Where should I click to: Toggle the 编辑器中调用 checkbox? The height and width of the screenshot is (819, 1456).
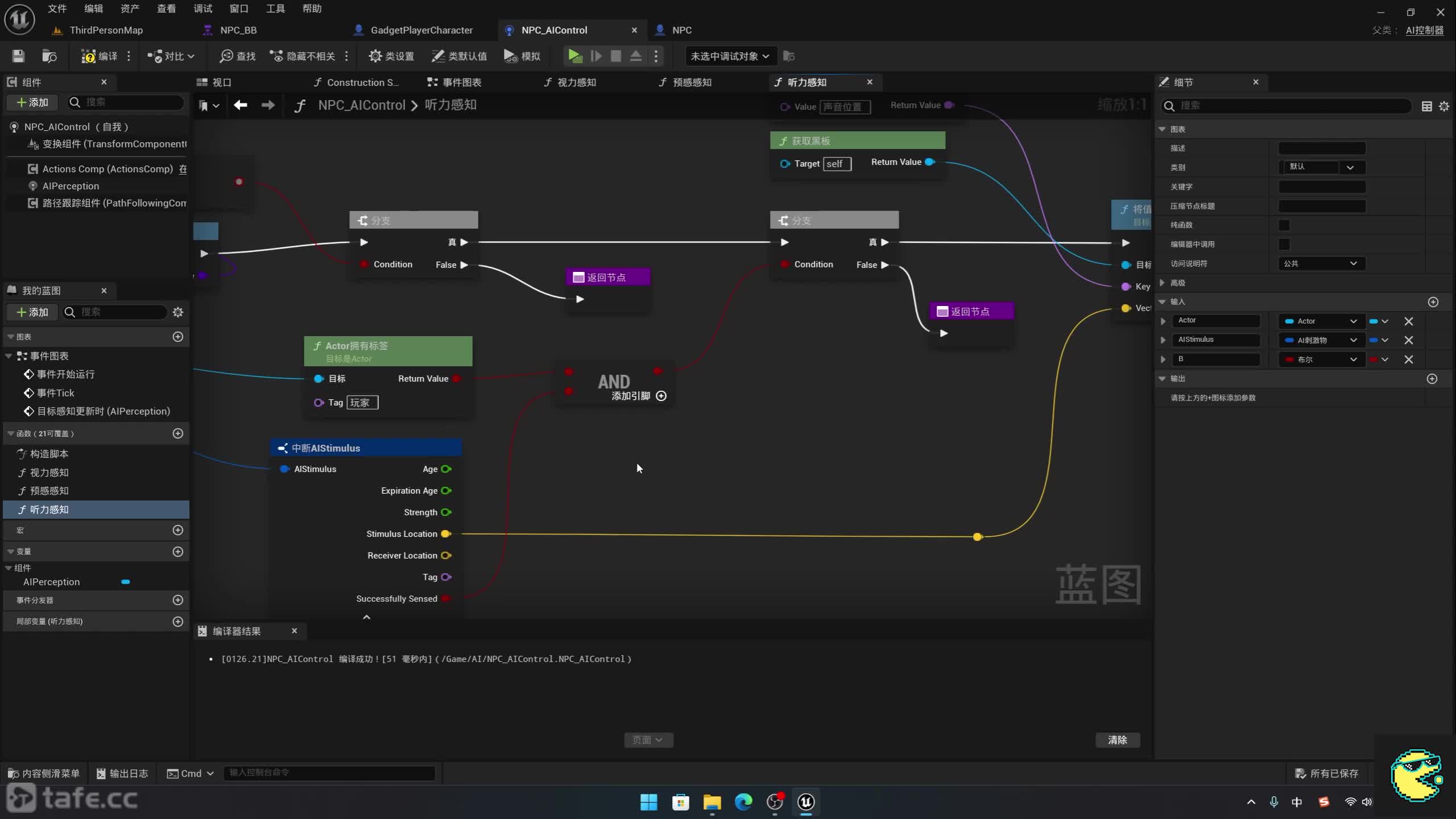(x=1284, y=245)
